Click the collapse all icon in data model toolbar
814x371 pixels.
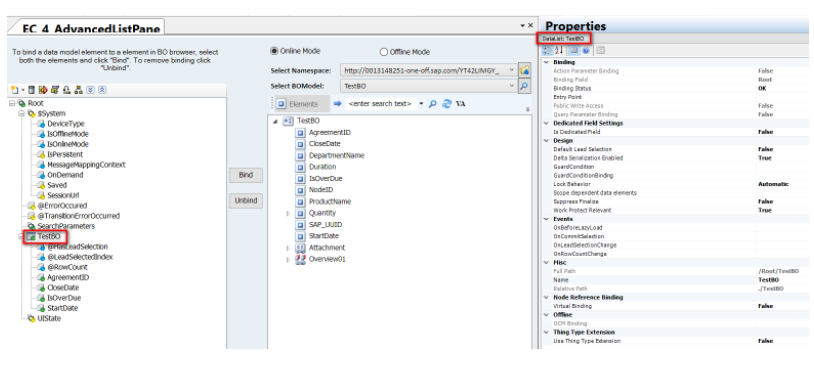(102, 90)
